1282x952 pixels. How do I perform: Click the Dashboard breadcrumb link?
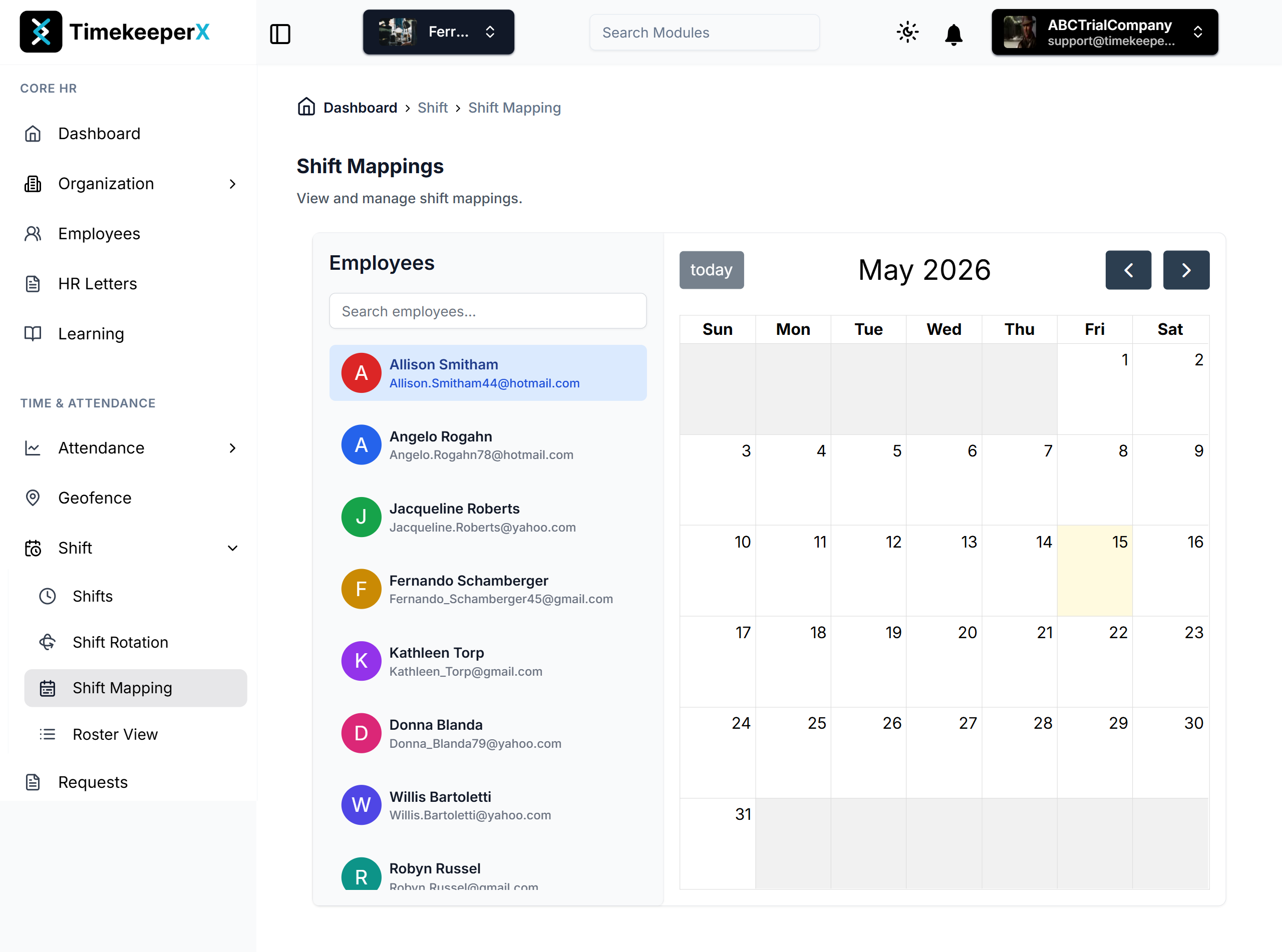coord(360,108)
